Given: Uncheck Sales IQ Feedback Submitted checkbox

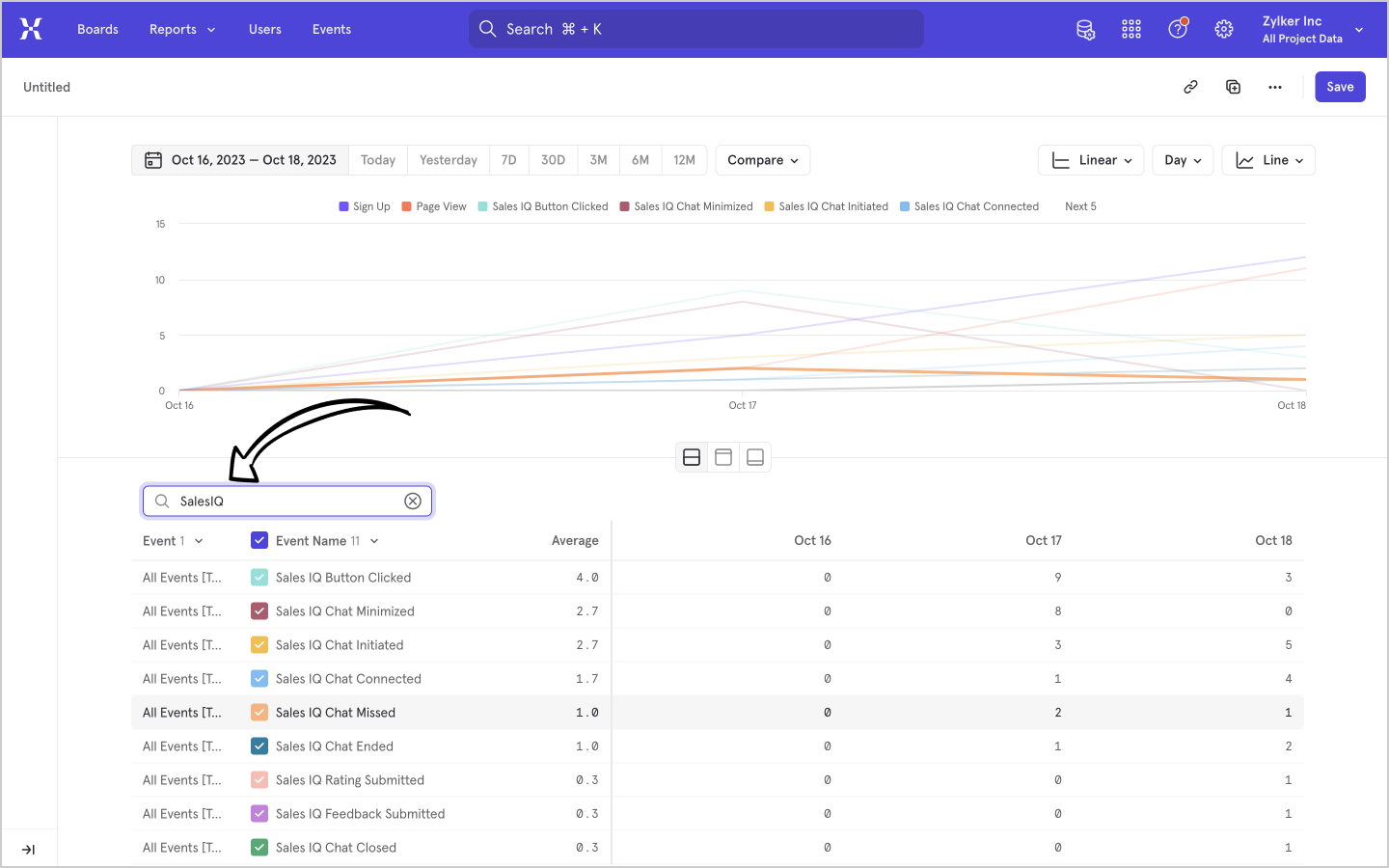Looking at the screenshot, I should click(259, 814).
